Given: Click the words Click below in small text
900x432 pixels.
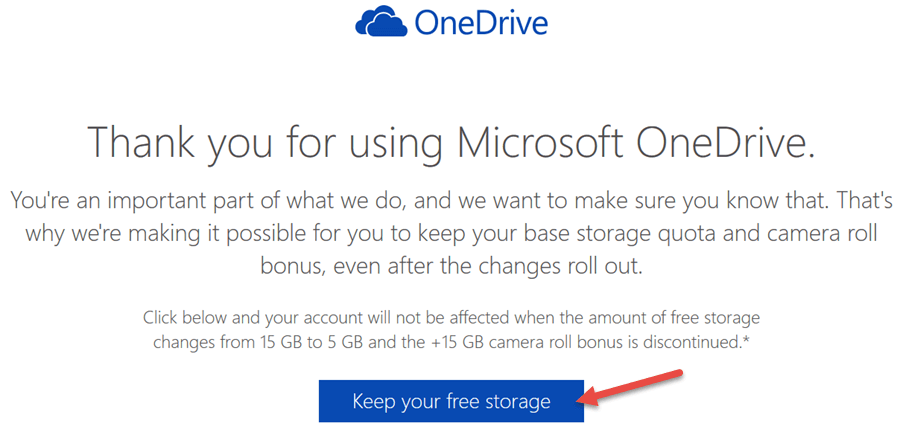Looking at the screenshot, I should tap(179, 317).
